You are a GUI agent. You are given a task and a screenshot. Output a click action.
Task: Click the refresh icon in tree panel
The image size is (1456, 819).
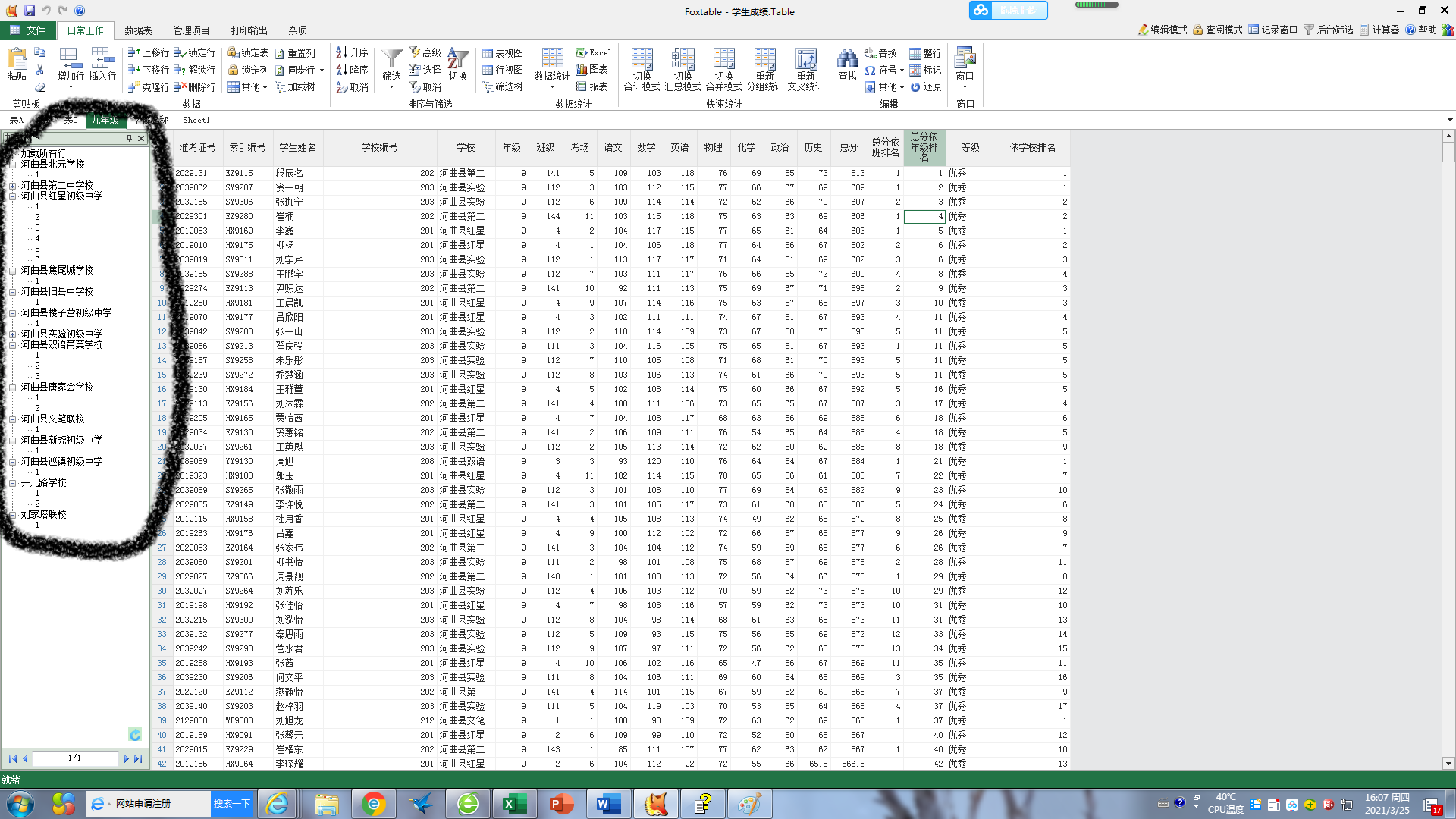(135, 734)
